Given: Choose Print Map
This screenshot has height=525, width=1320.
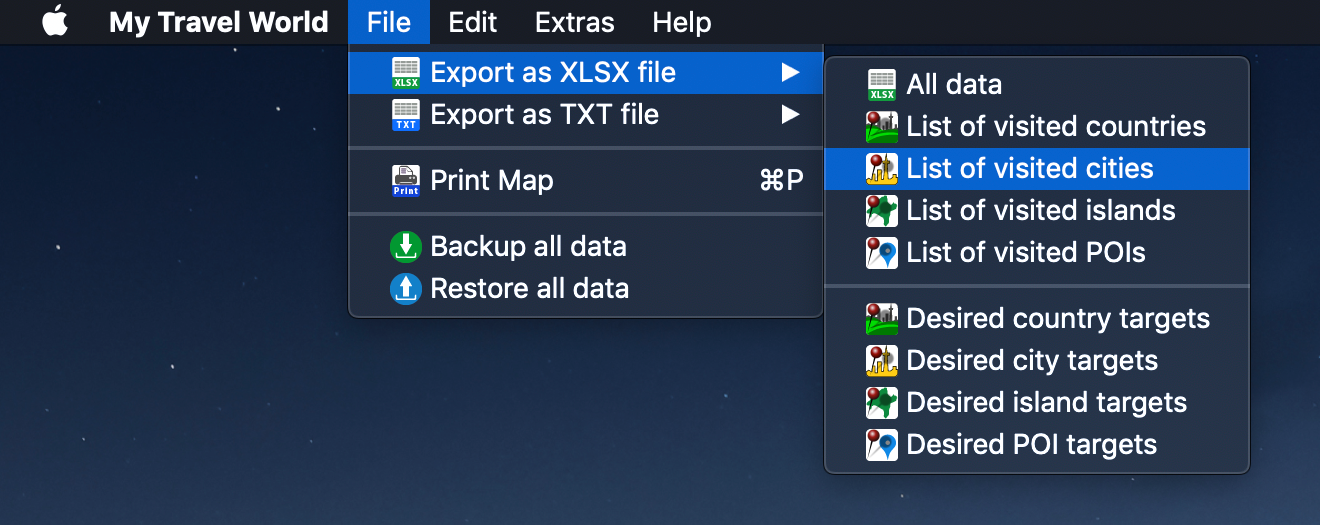Looking at the screenshot, I should click(x=586, y=181).
